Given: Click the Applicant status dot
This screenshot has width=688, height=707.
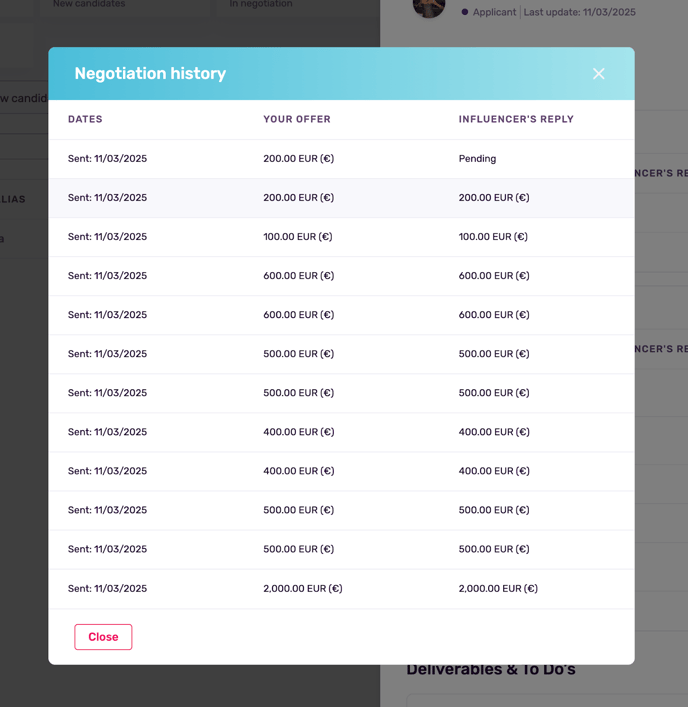Looking at the screenshot, I should [465, 12].
